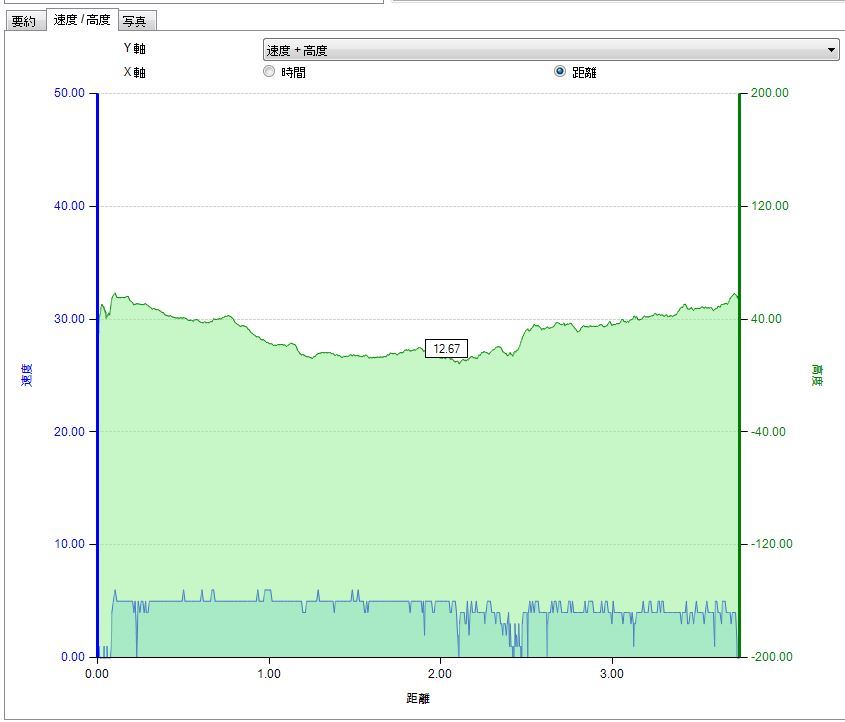Screen dimensions: 845x722
Task: Open the 写真 tab
Action: click(135, 21)
